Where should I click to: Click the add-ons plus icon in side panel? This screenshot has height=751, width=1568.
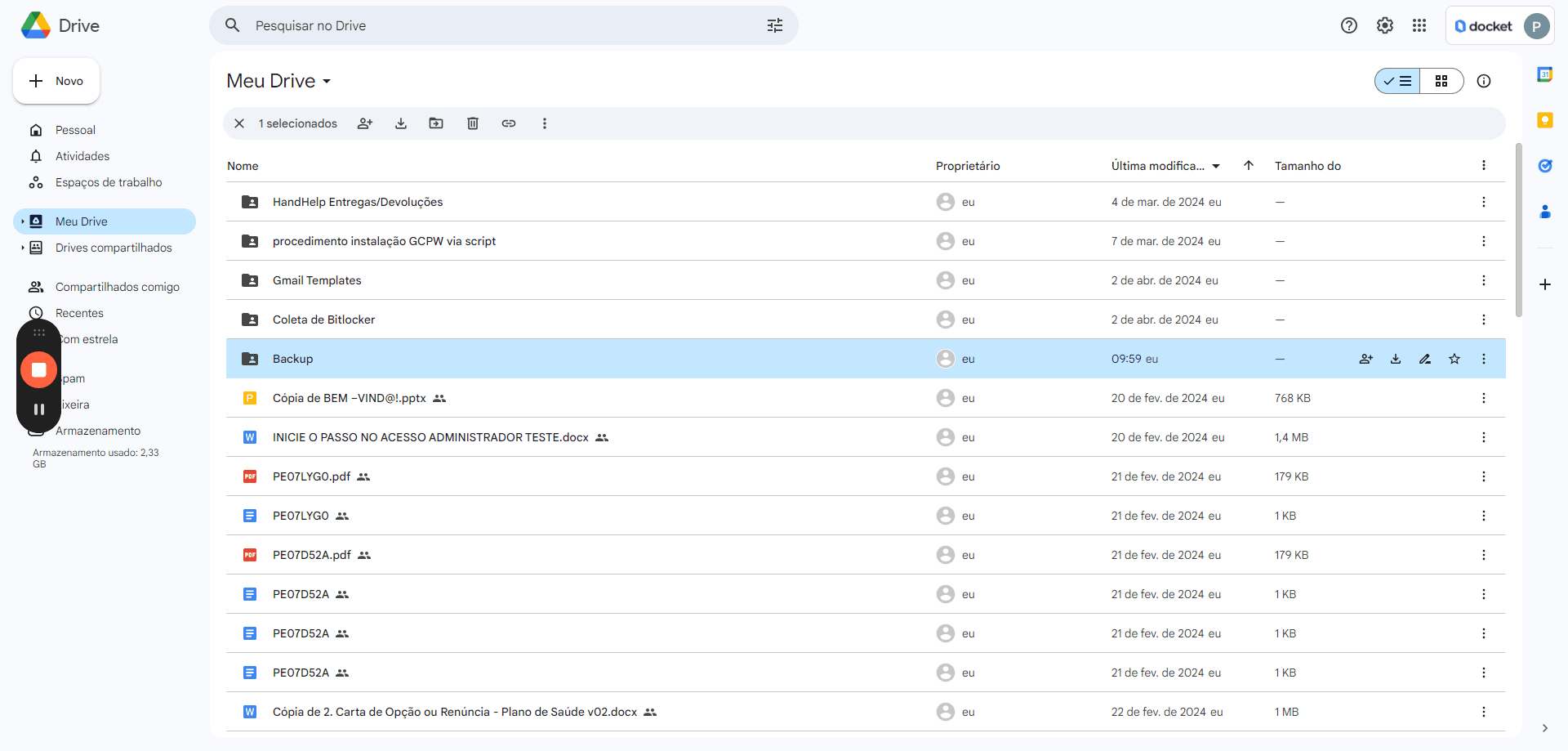coord(1545,284)
